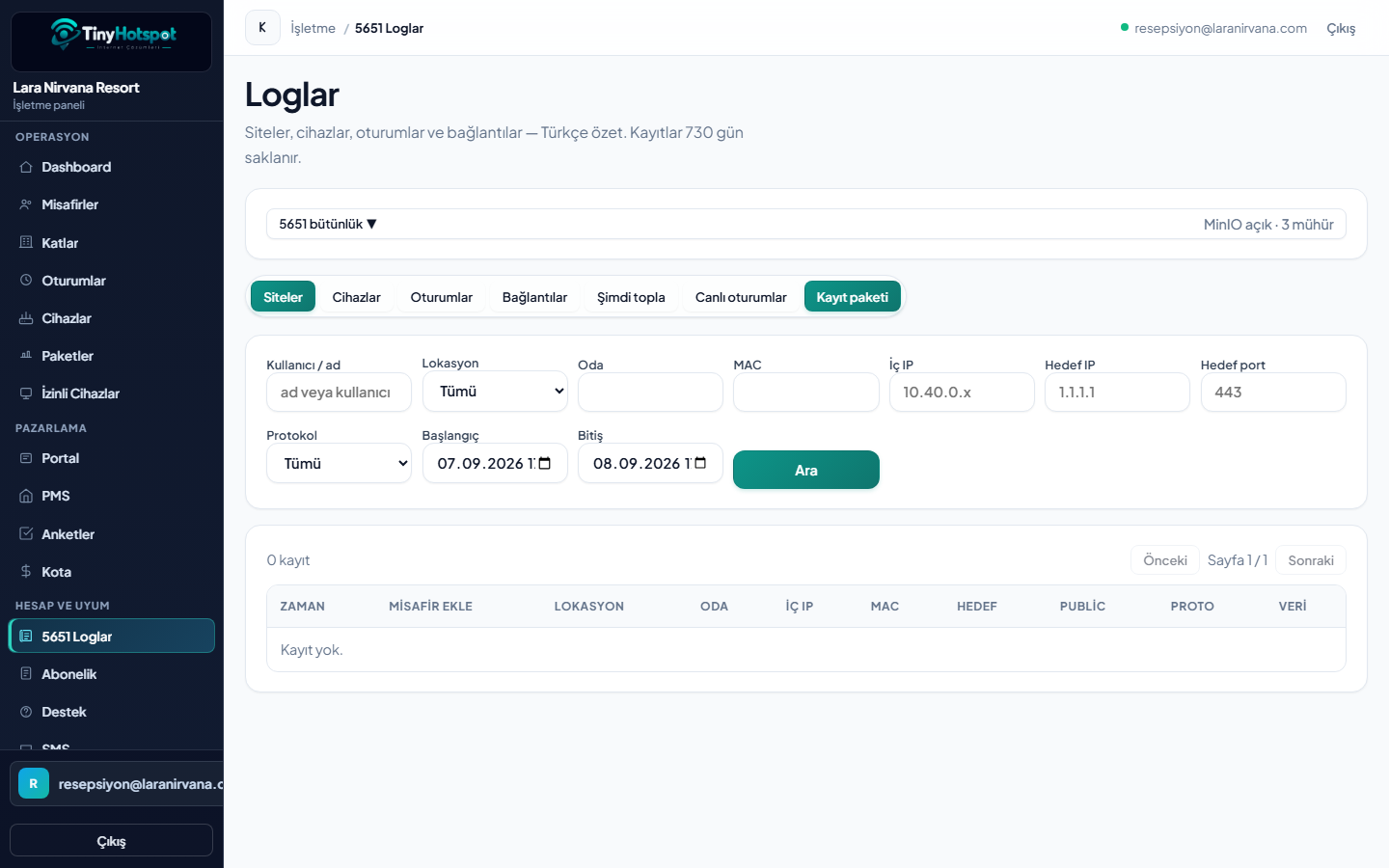Focus the Kullanıcı / ad input field
1389x868 pixels.
pos(340,393)
